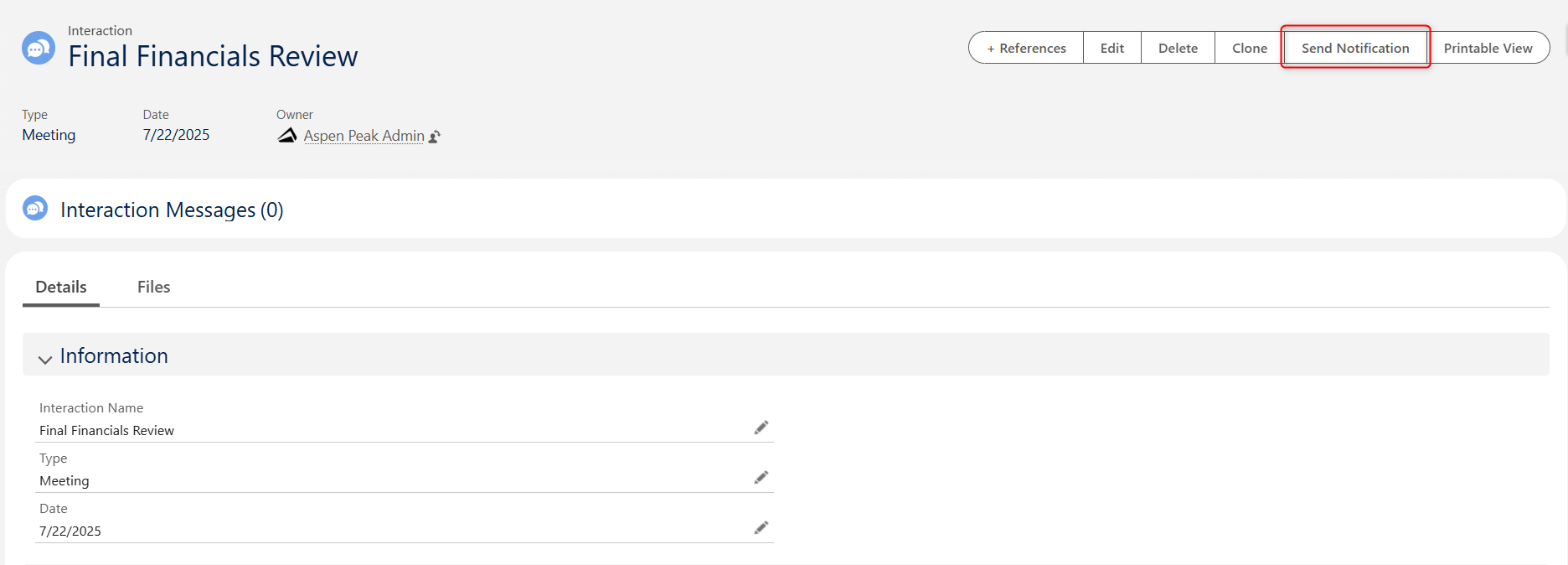The width and height of the screenshot is (1568, 565).
Task: Open the Aspen Peak Admin owner link
Action: 364,136
